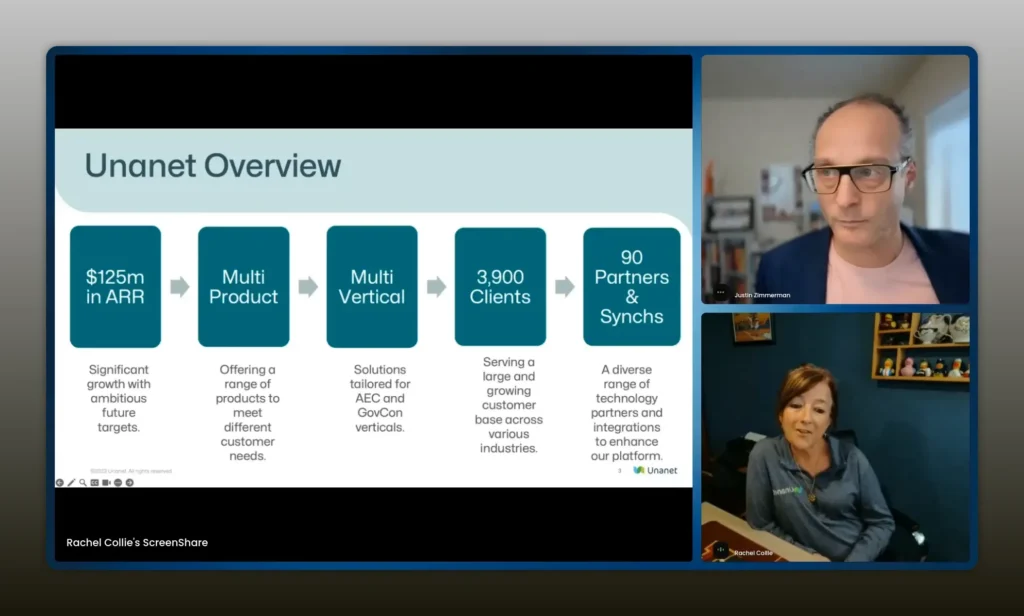Click the "Rachel Collie's ScreenShare" label
Screen dimensions: 1024x616
click(x=137, y=542)
